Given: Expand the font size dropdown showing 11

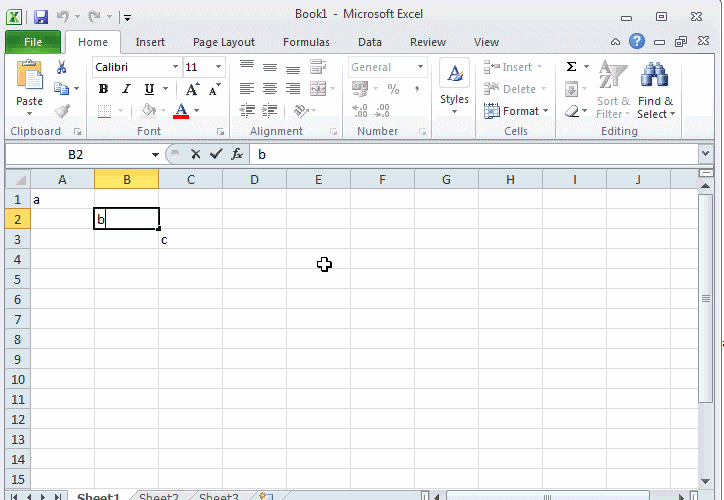Looking at the screenshot, I should coord(219,67).
